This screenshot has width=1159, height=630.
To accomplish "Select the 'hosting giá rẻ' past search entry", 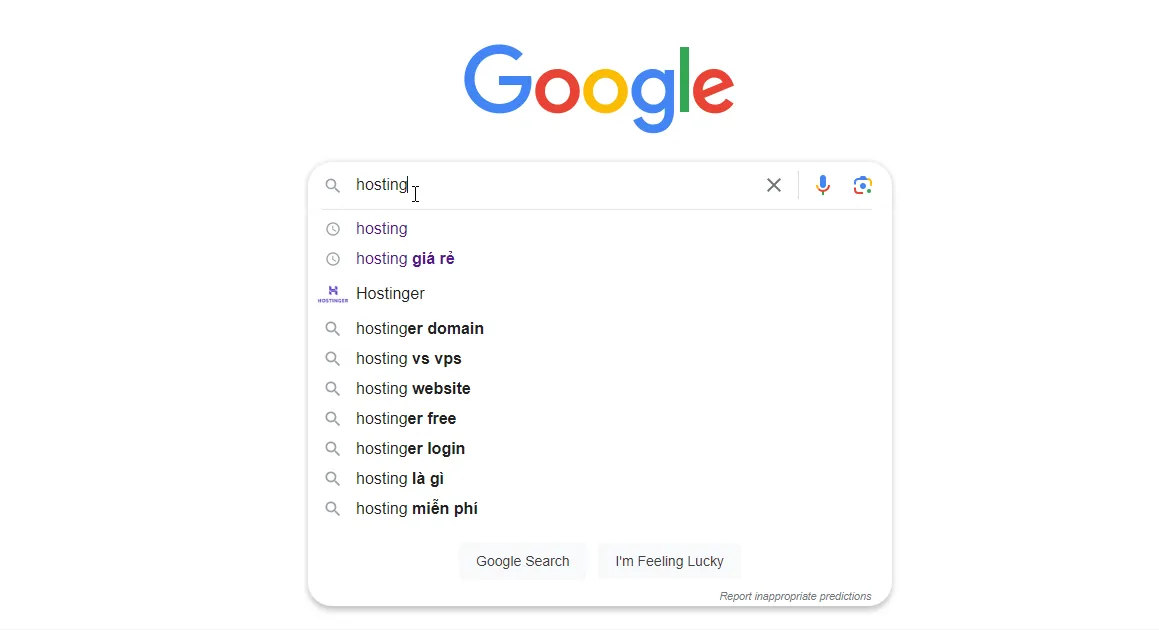I will (404, 258).
